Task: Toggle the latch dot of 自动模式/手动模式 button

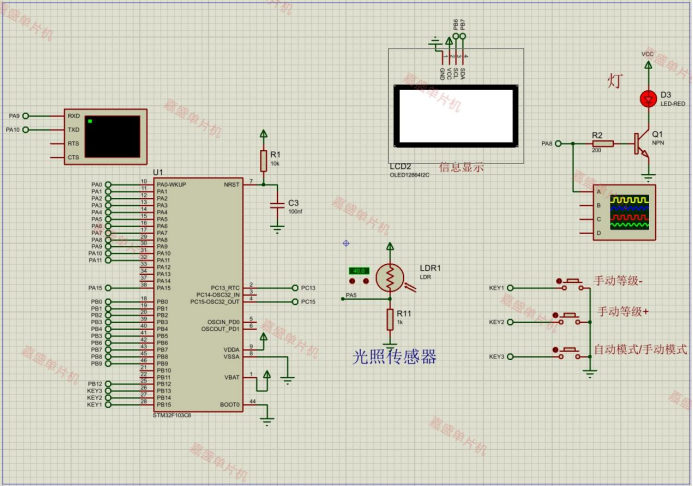Action: (556, 349)
